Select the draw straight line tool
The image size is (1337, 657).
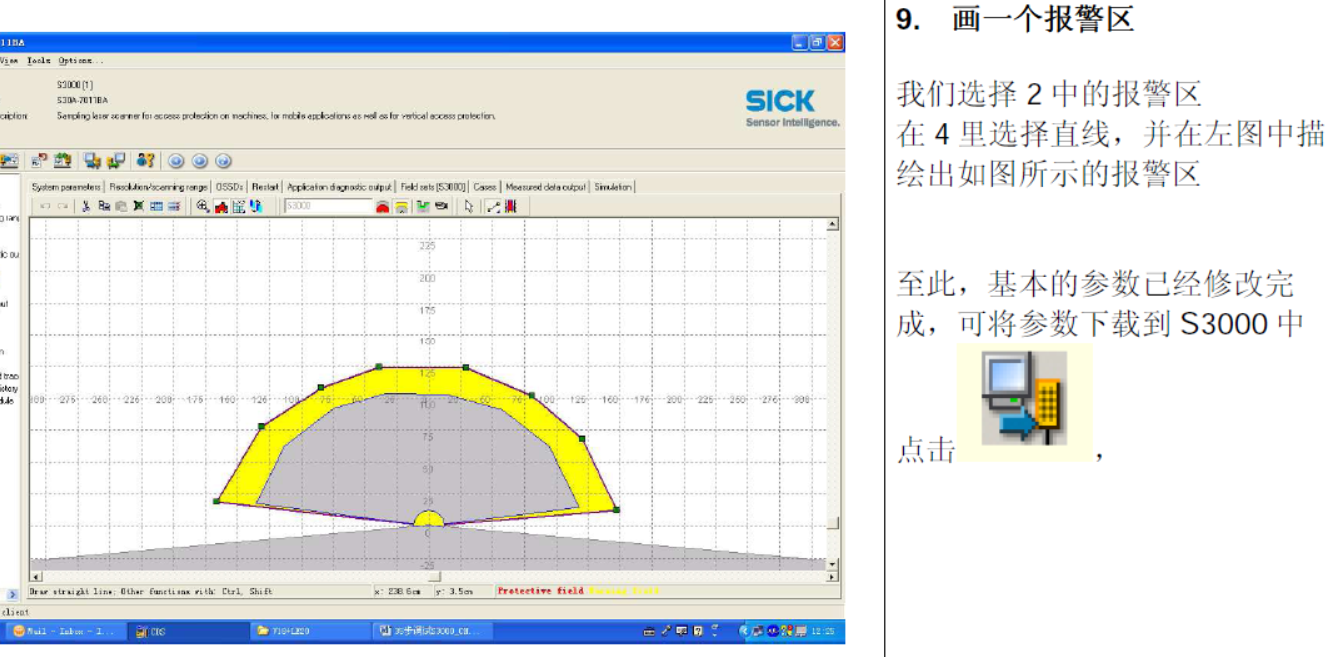click(493, 206)
